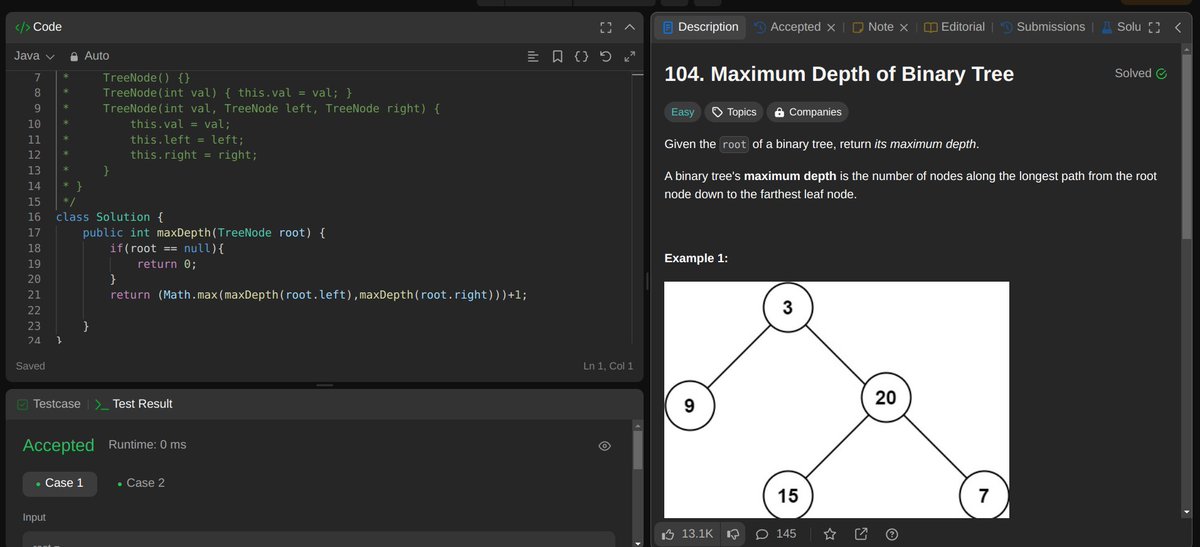The height and width of the screenshot is (547, 1200).
Task: Dislike the problem with thumbs down icon
Action: [733, 534]
